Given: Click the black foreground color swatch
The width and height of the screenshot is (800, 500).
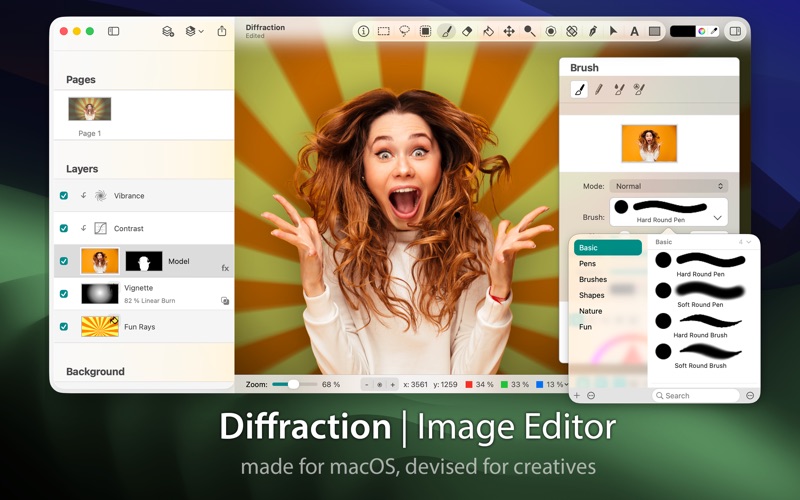Looking at the screenshot, I should coord(683,31).
